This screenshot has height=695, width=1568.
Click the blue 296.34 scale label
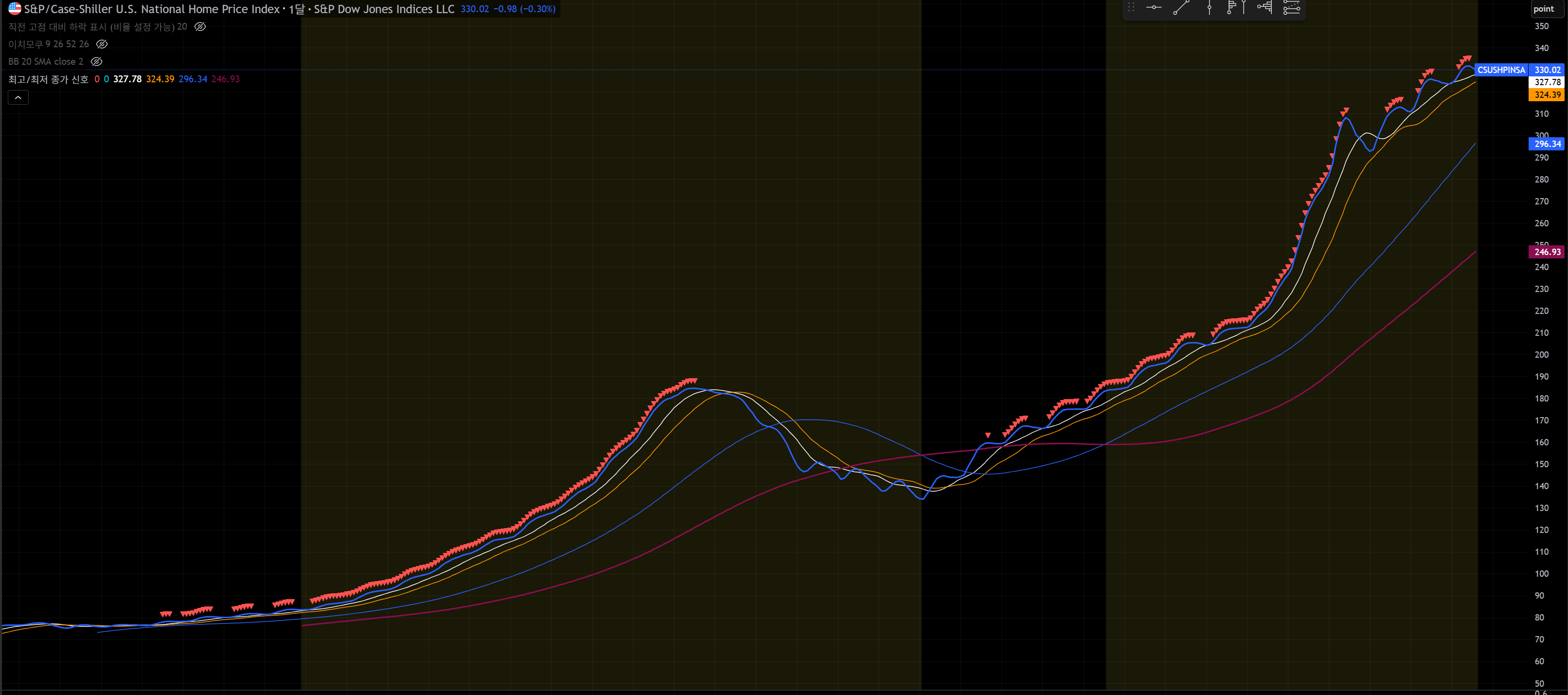[x=1547, y=145]
